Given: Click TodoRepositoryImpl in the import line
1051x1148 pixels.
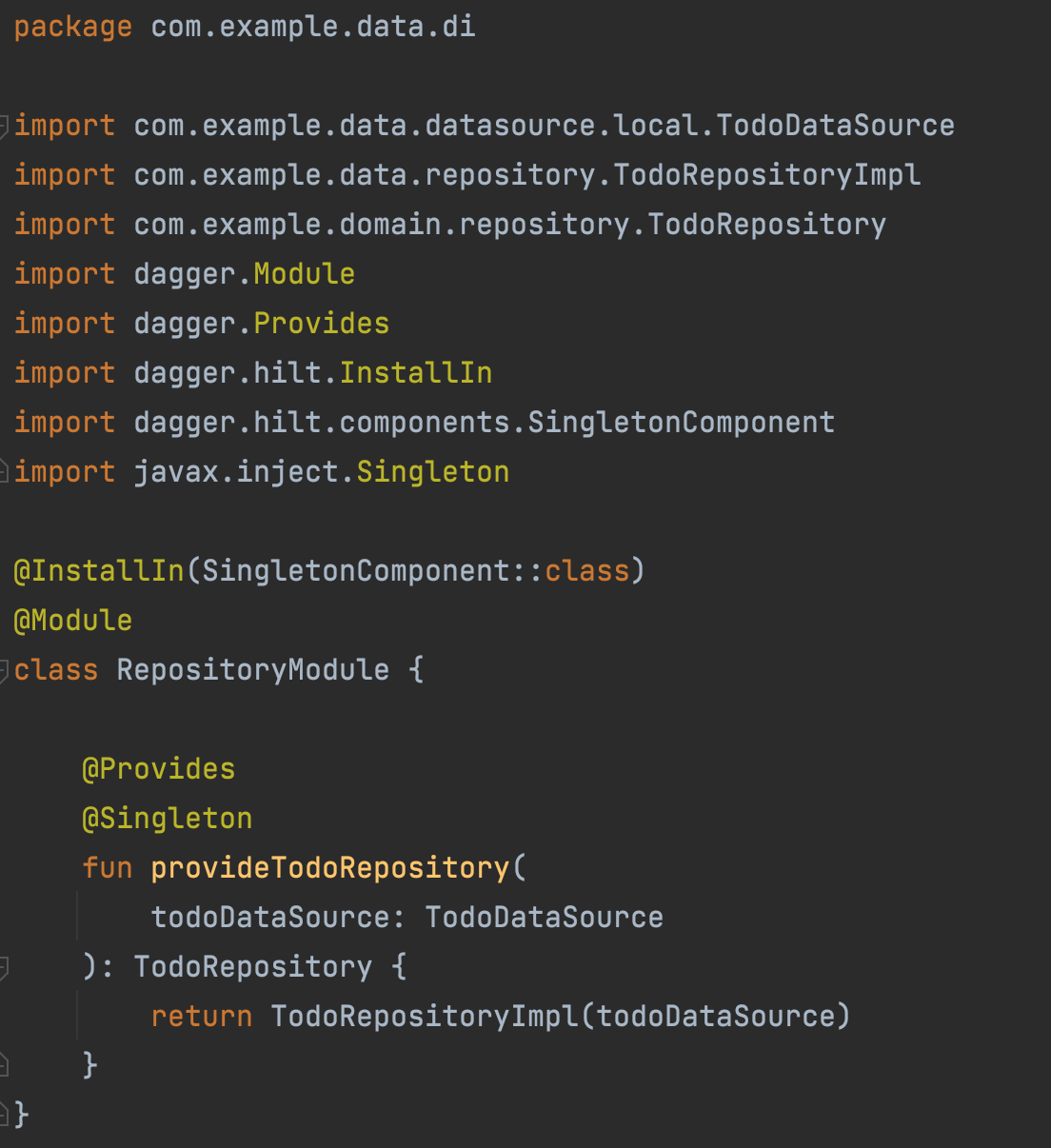Looking at the screenshot, I should [x=766, y=174].
